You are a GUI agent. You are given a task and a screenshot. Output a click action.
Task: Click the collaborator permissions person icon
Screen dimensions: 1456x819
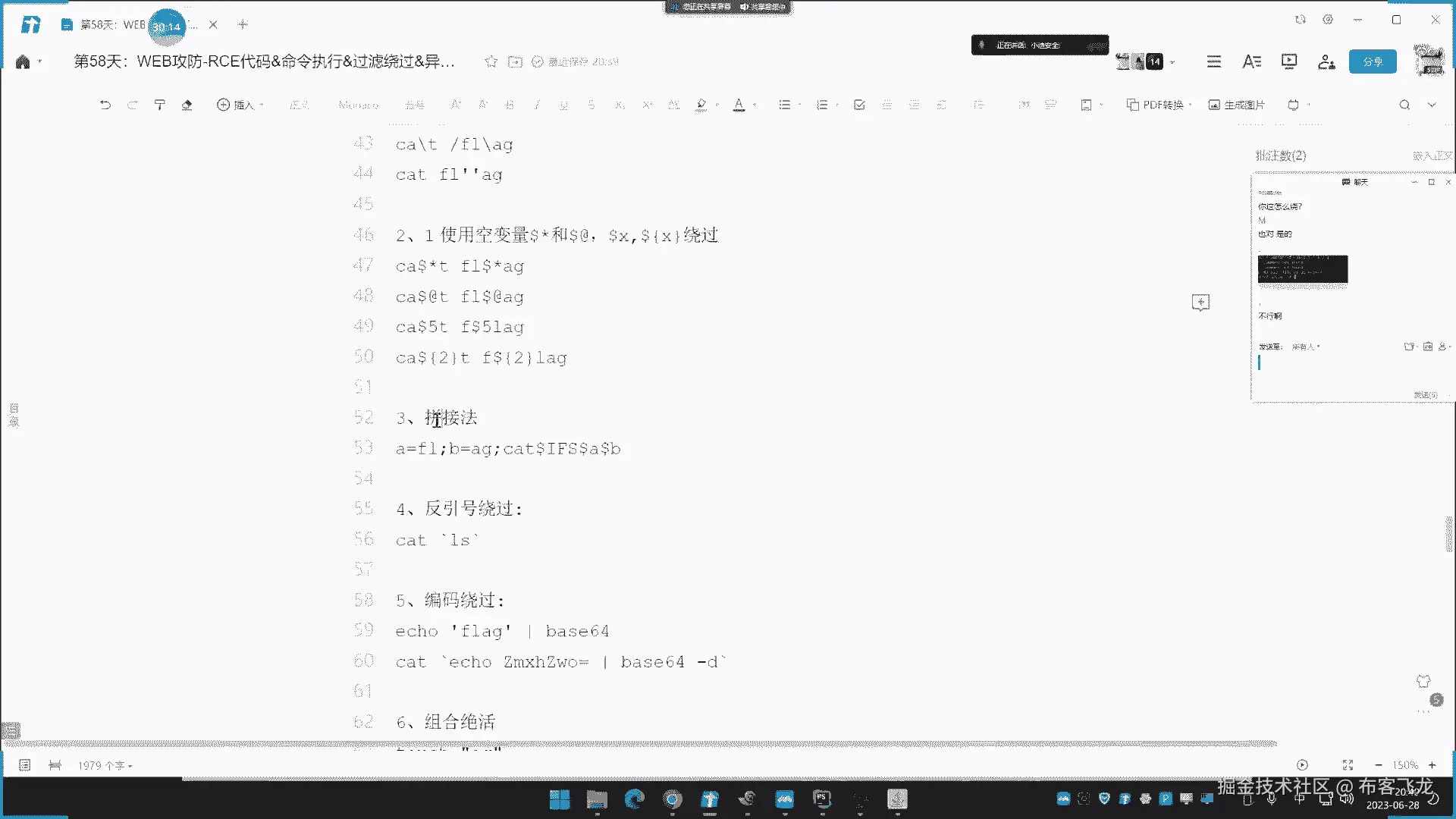pos(1326,61)
